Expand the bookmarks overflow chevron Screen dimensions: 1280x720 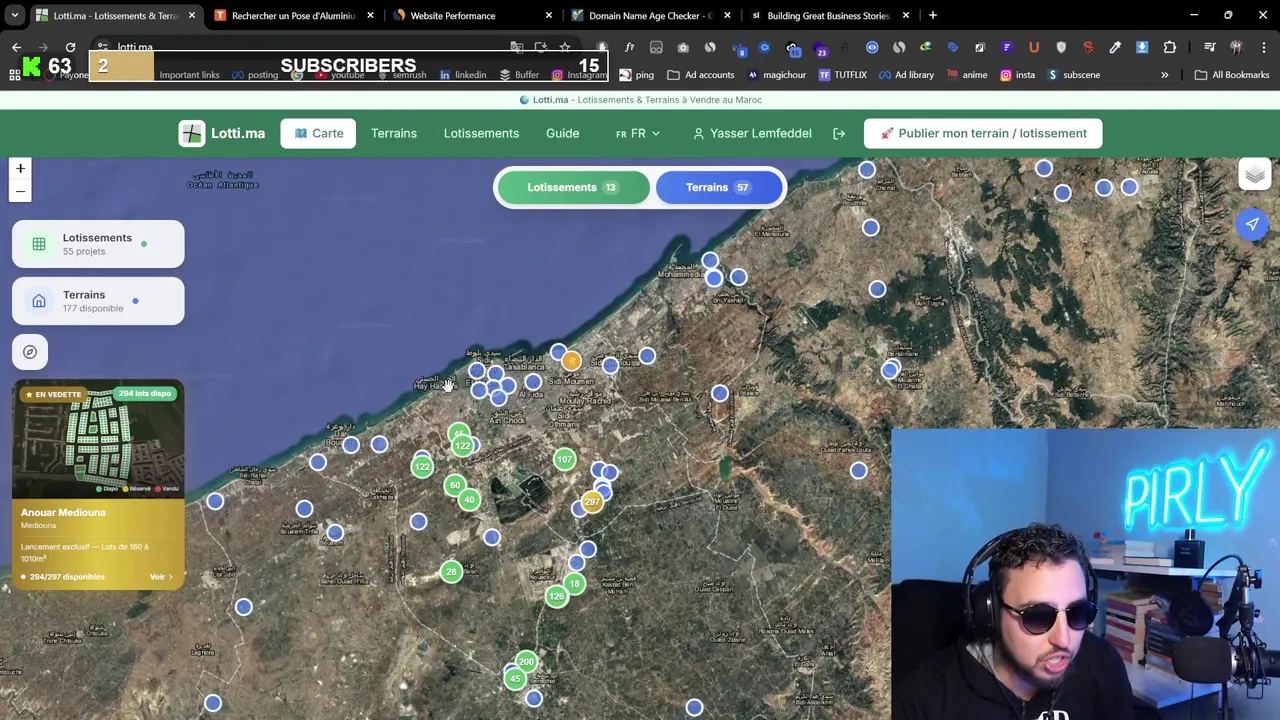click(x=1164, y=75)
